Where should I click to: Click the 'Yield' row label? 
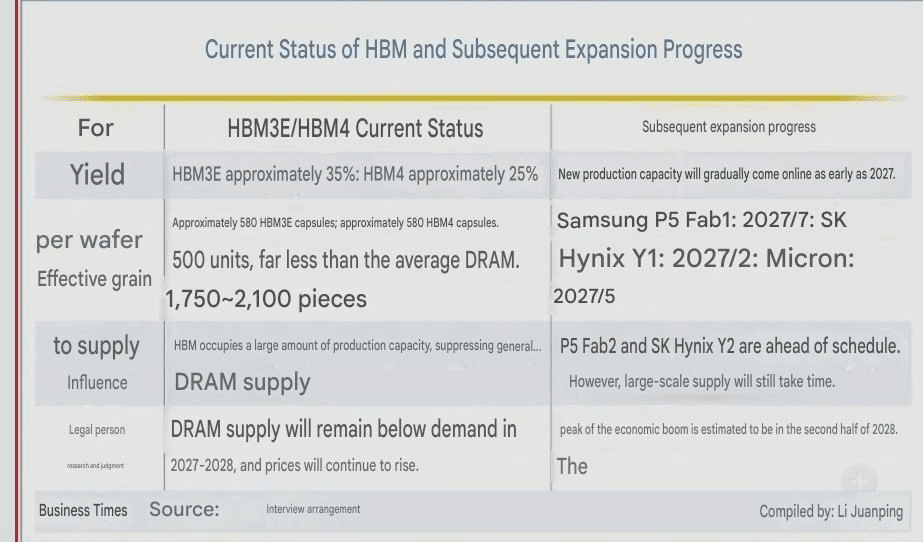click(x=97, y=175)
